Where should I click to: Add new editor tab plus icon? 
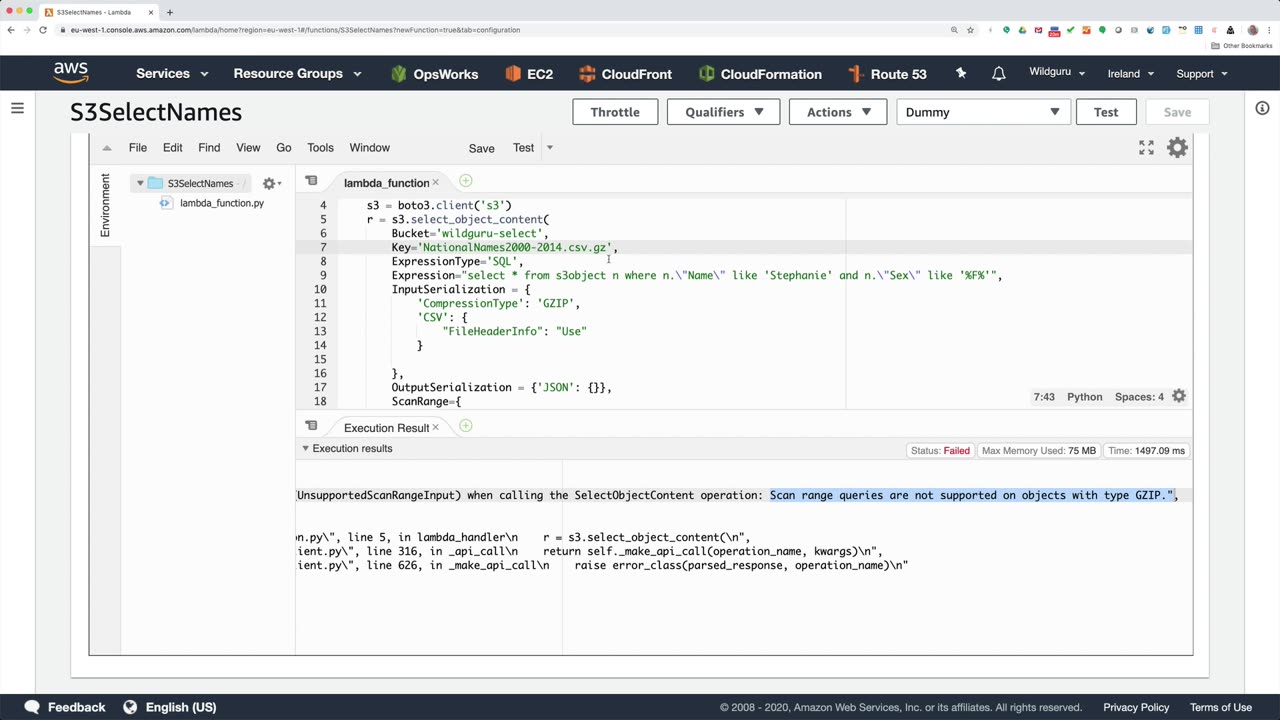point(466,181)
